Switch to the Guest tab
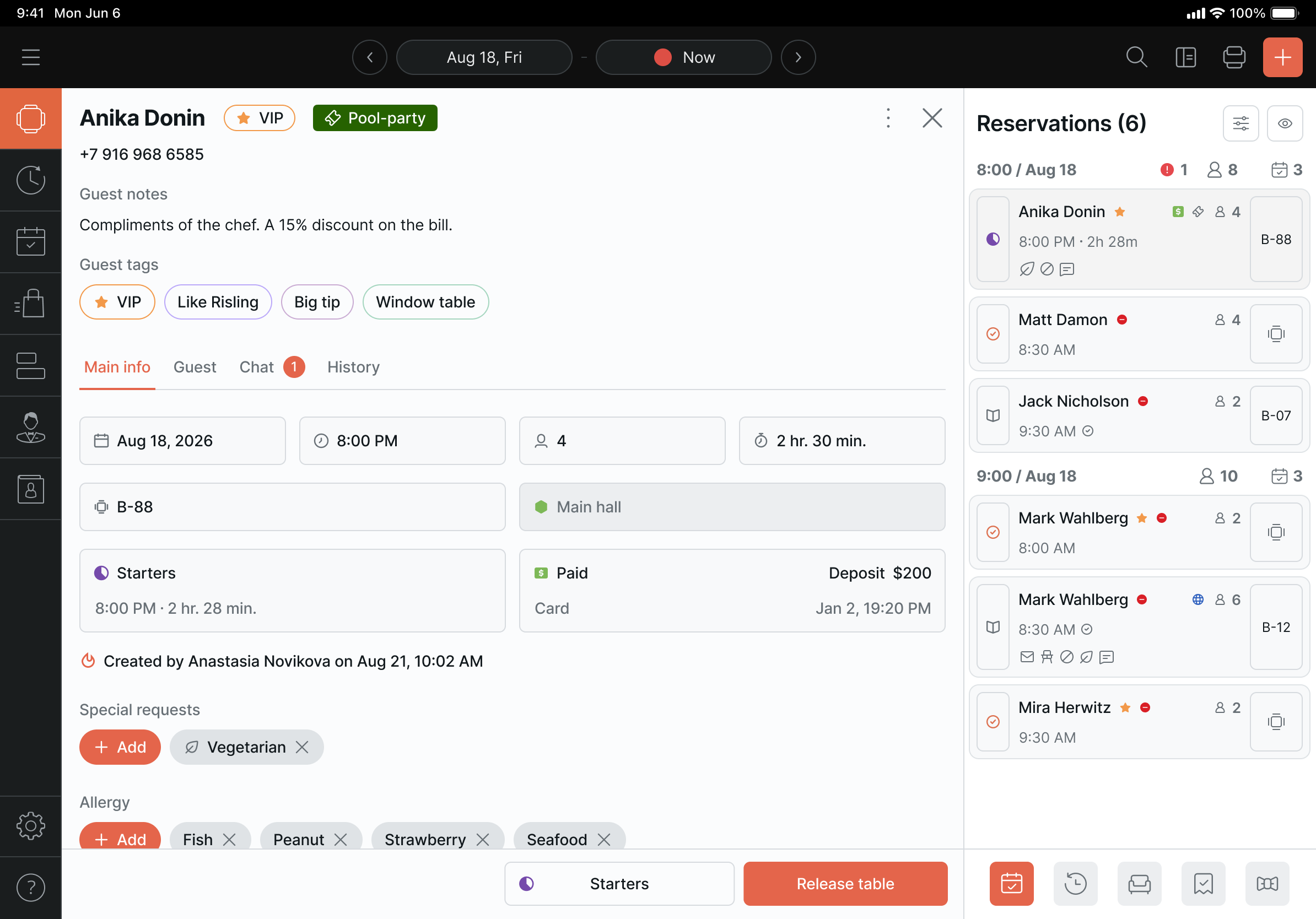Viewport: 1316px width, 919px height. 195,367
